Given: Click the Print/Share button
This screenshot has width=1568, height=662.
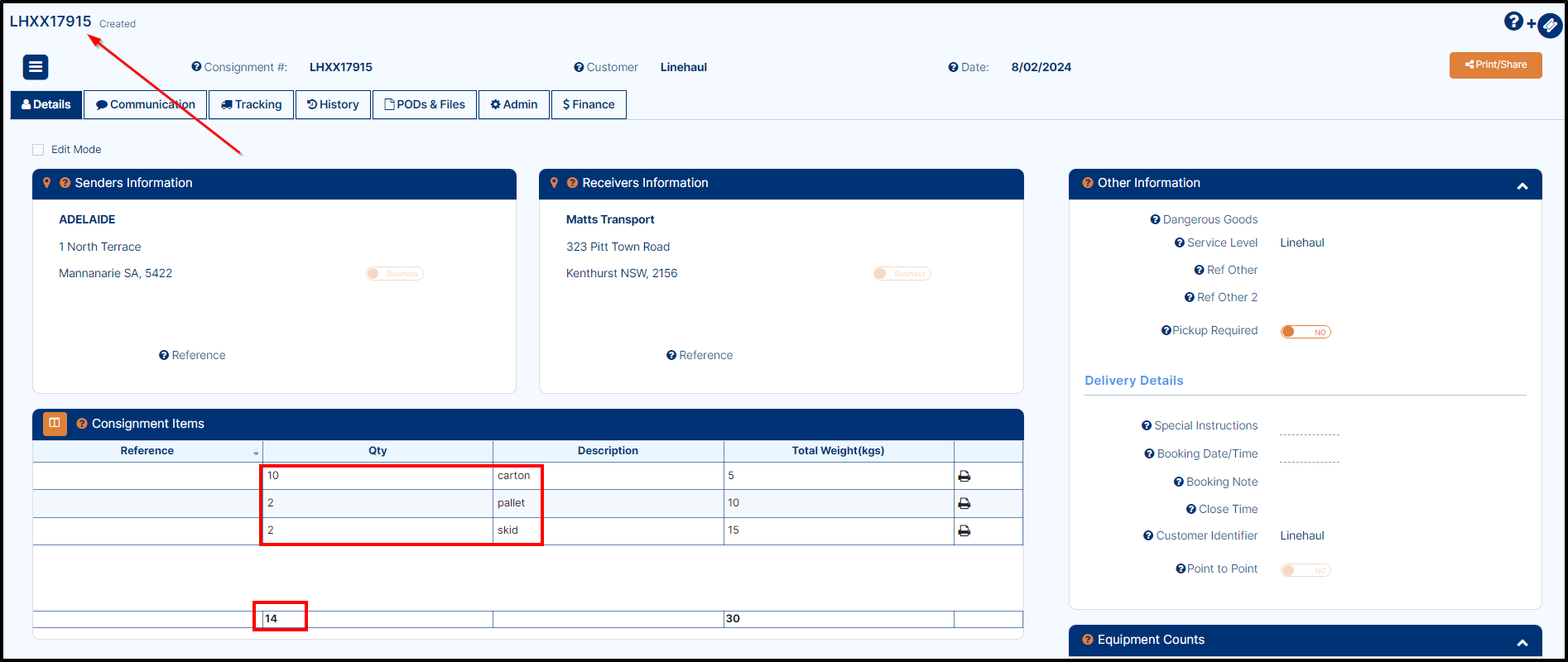Looking at the screenshot, I should coord(1495,65).
